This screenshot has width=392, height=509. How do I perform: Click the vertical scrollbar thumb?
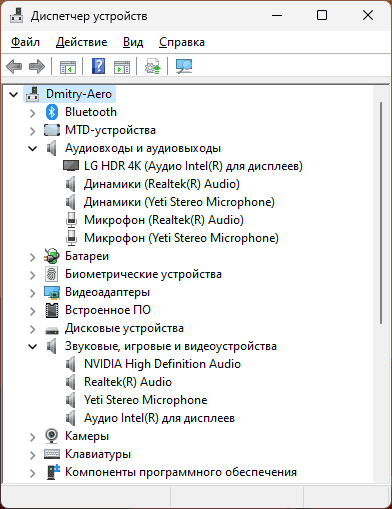pos(381,213)
